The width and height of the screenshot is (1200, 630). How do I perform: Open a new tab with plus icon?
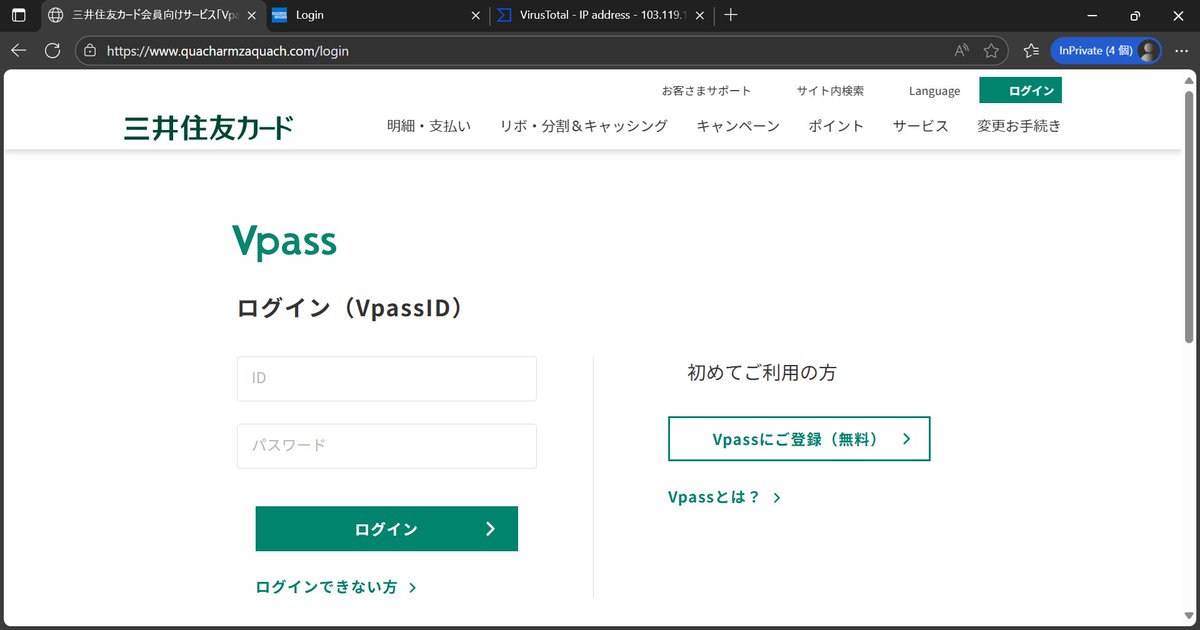[731, 15]
